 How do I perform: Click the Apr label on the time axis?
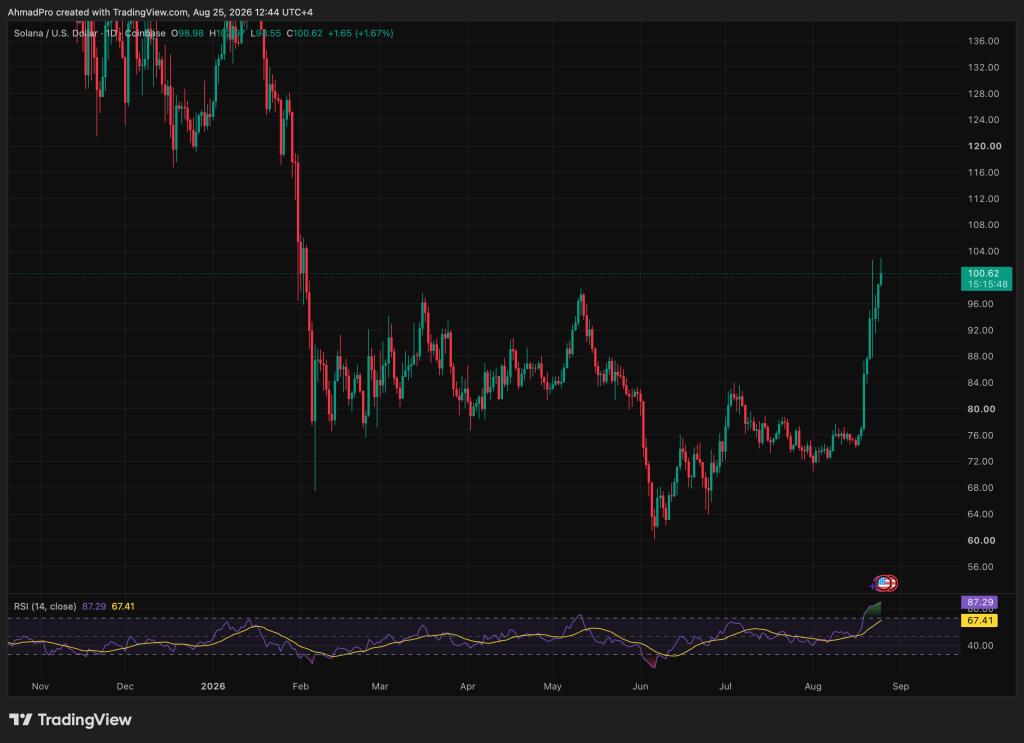(467, 686)
